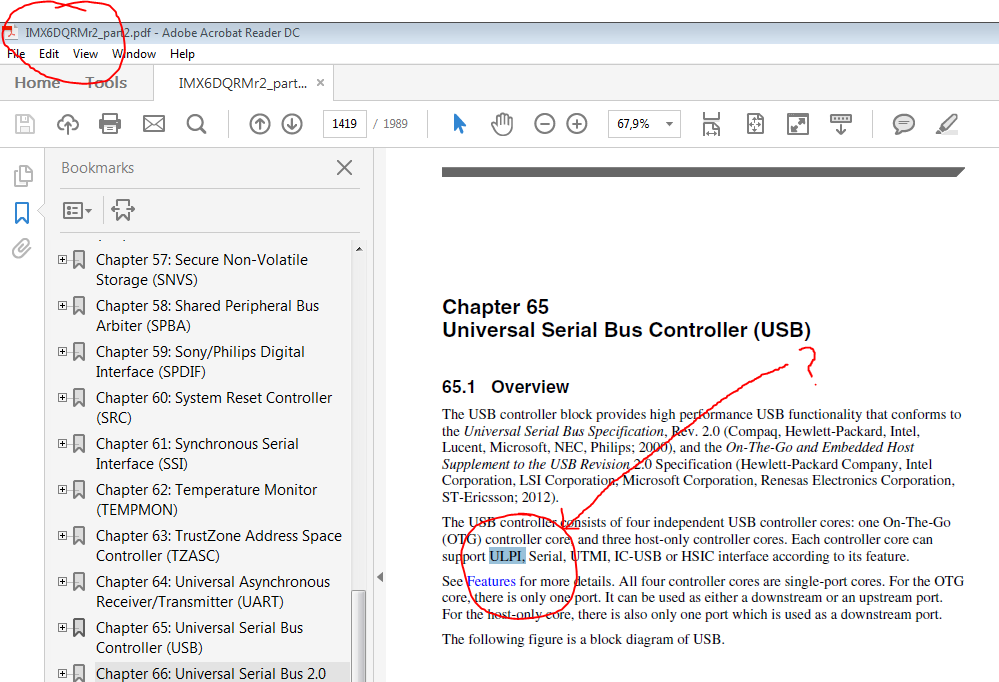This screenshot has height=682, width=999.
Task: Open Chapter 62 Temperature Monitor bookmark
Action: (206, 500)
